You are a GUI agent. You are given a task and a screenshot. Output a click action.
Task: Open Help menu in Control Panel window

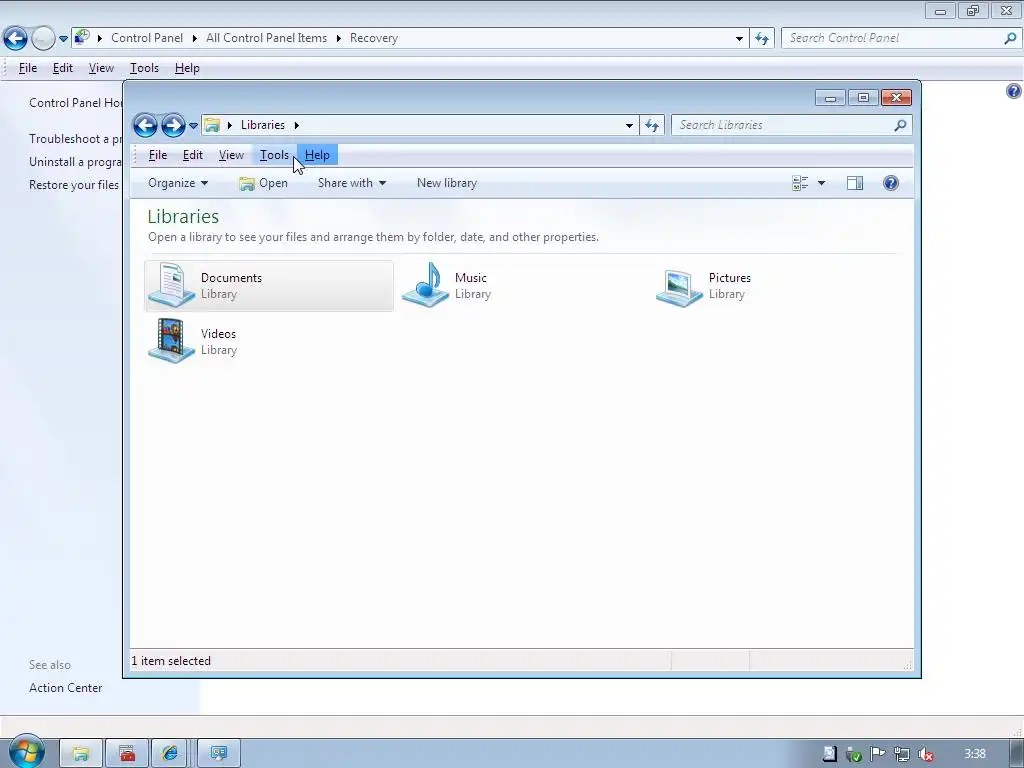pyautogui.click(x=187, y=68)
